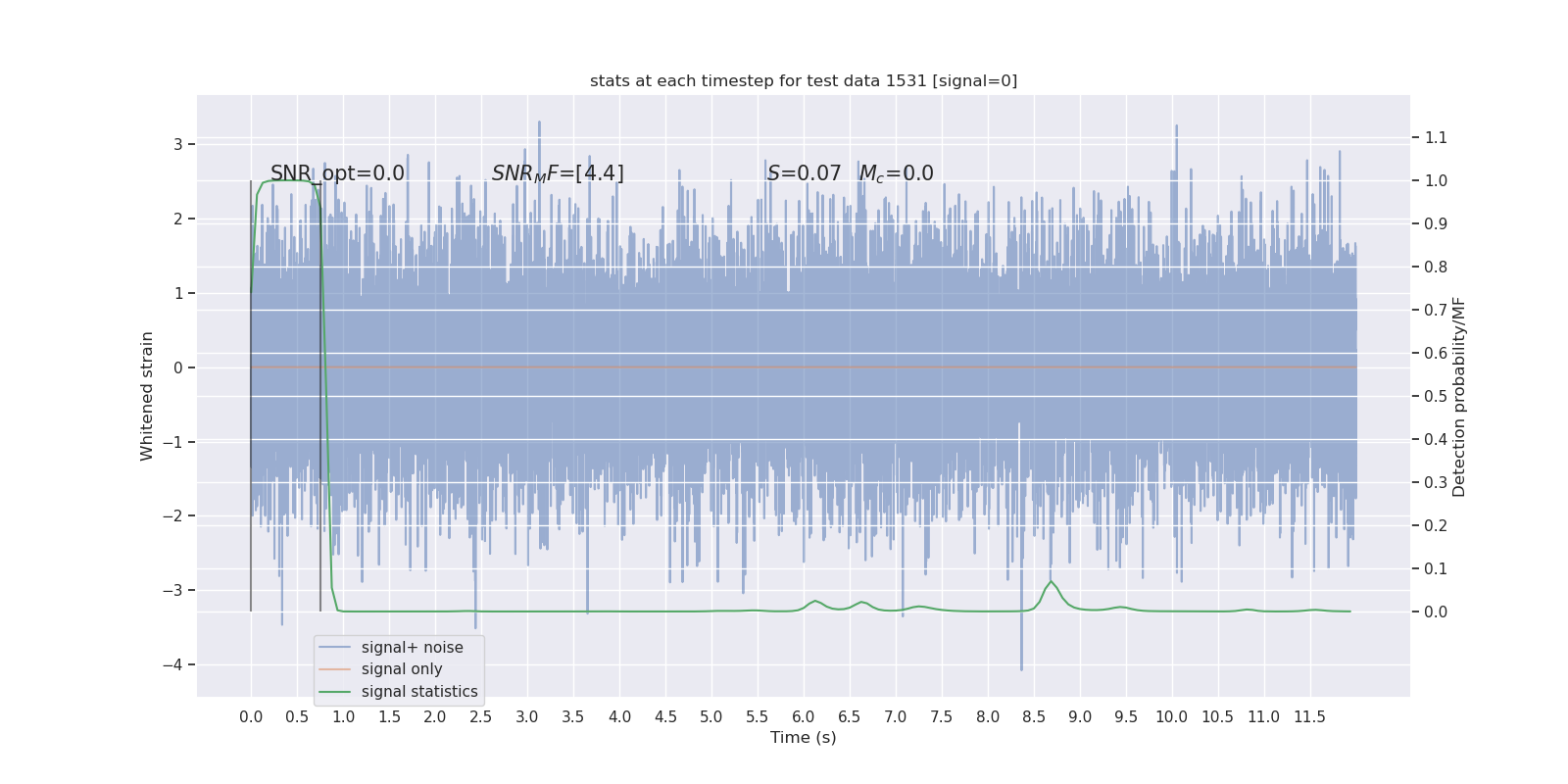
Task: Click the 'signal statistics' legend entry
Action: tap(419, 692)
